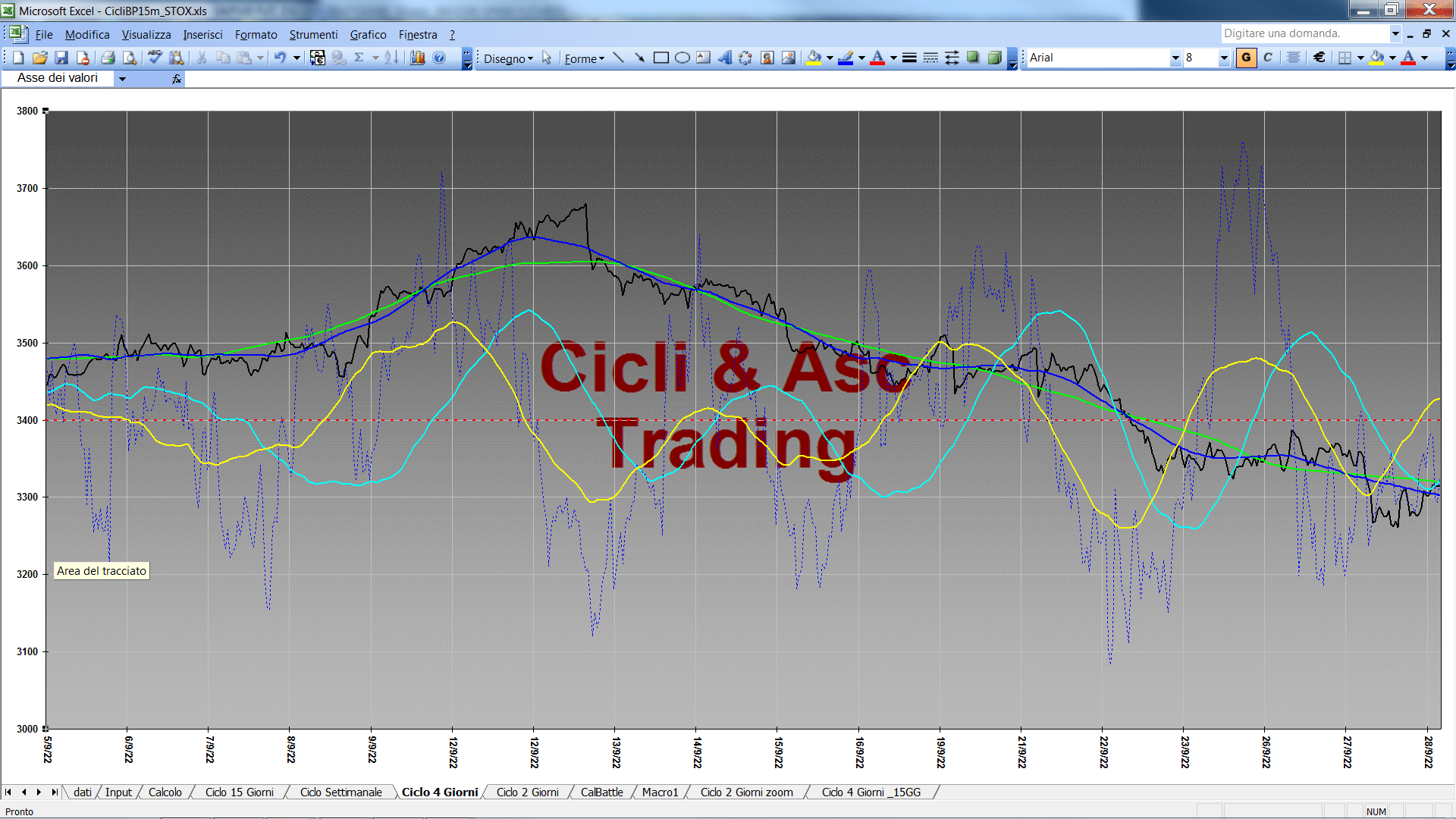Expand the Undo history dropdown arrow

(297, 58)
